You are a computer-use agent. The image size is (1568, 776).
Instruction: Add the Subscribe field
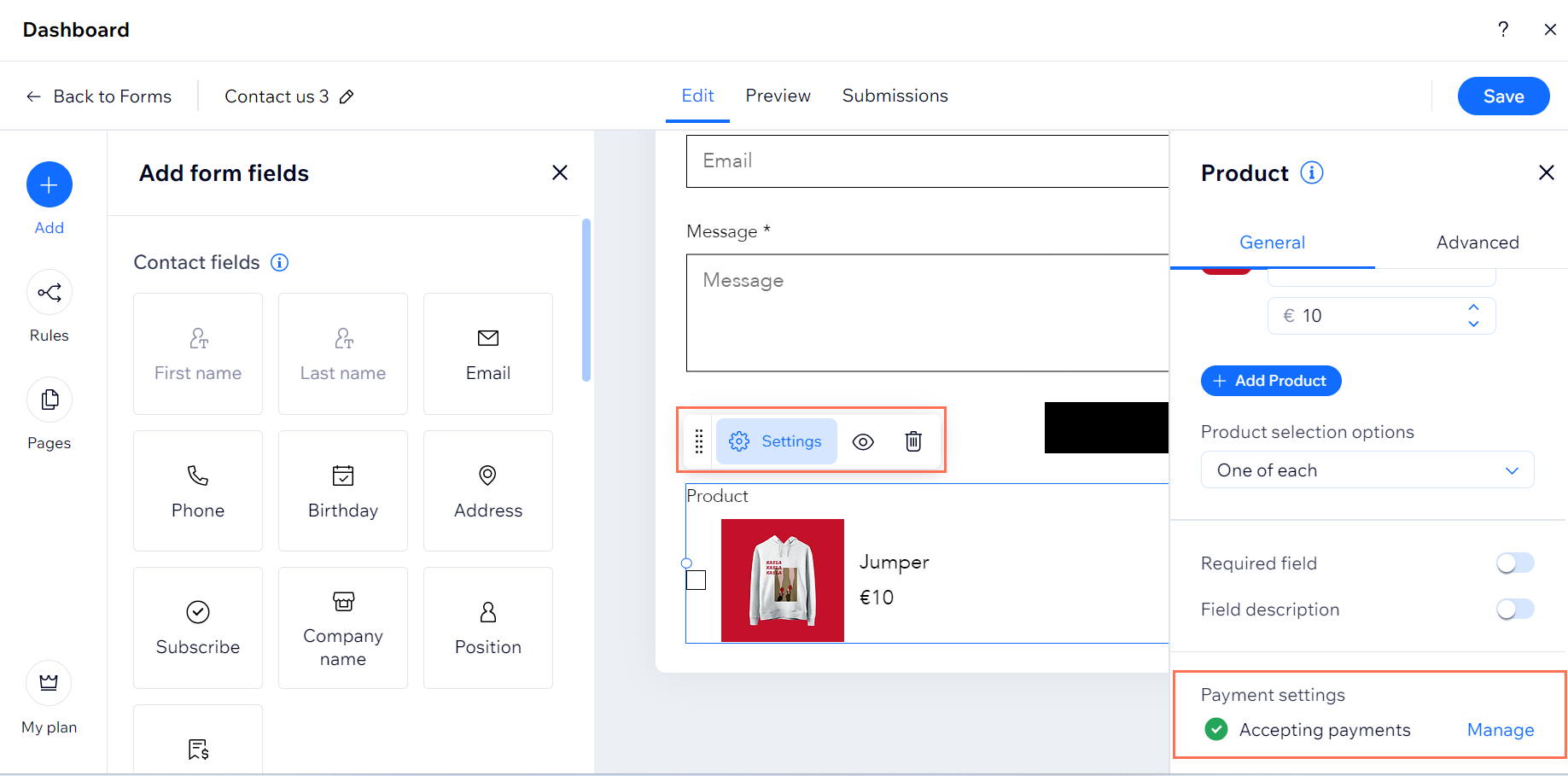tap(198, 627)
